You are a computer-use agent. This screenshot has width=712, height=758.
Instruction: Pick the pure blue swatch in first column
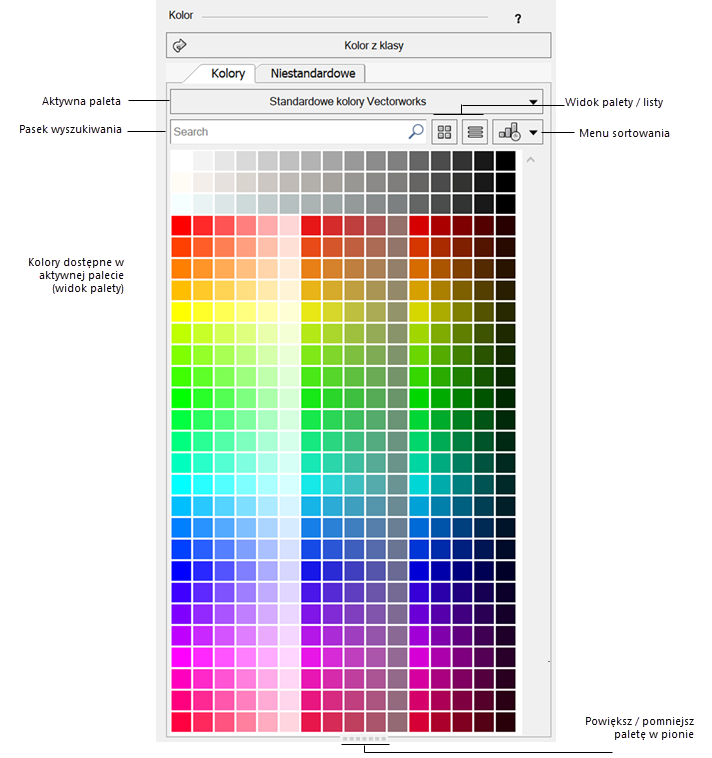(x=181, y=570)
